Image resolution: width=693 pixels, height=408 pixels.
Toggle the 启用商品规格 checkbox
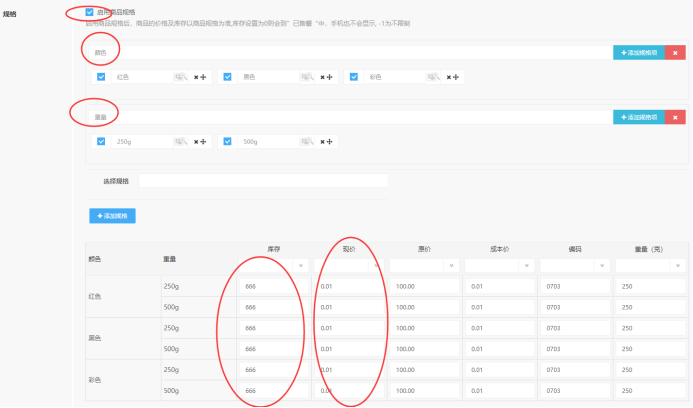click(90, 12)
